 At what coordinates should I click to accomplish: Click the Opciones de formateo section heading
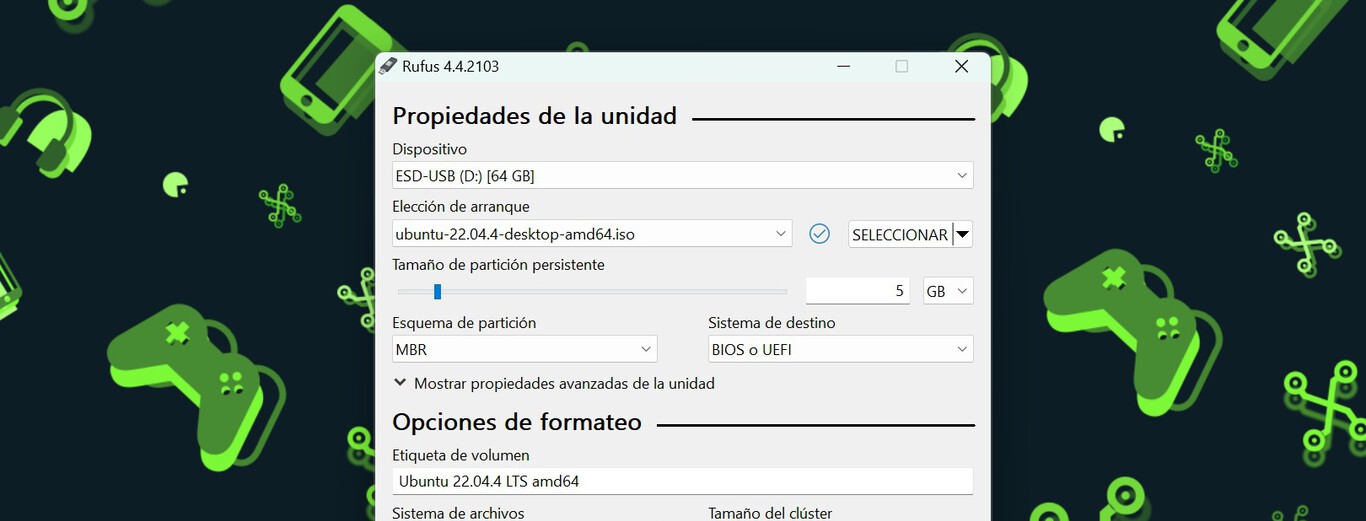(x=516, y=422)
